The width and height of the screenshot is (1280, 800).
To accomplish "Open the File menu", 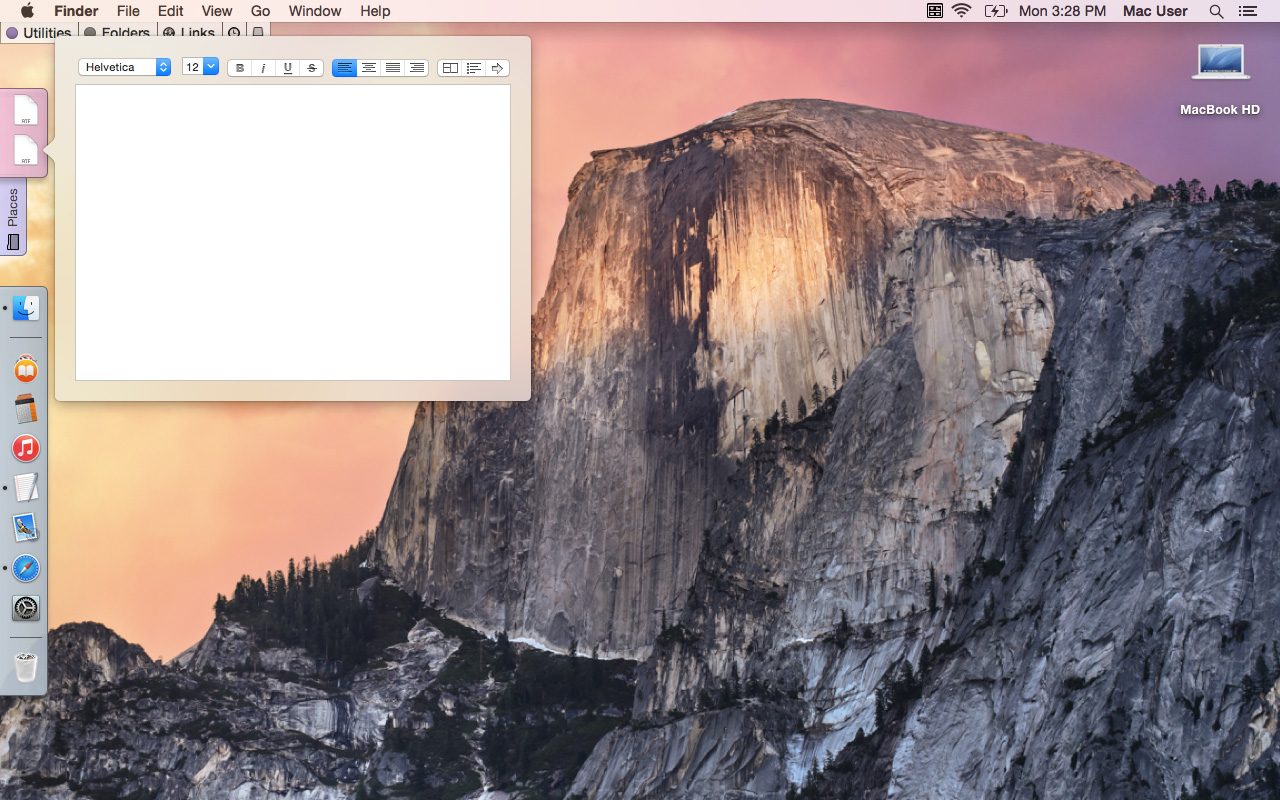I will pos(128,11).
